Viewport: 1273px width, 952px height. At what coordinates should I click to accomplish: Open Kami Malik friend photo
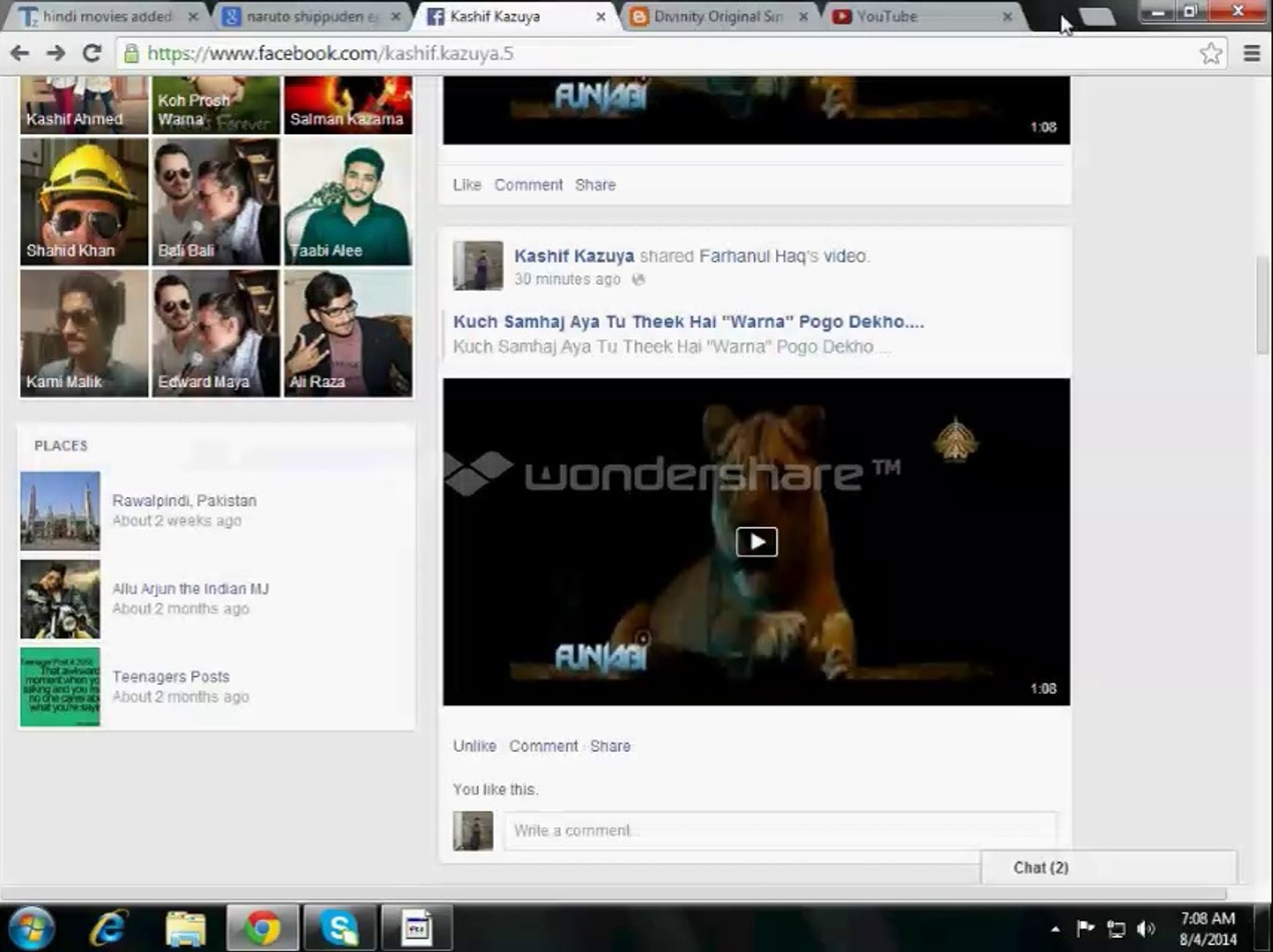85,333
